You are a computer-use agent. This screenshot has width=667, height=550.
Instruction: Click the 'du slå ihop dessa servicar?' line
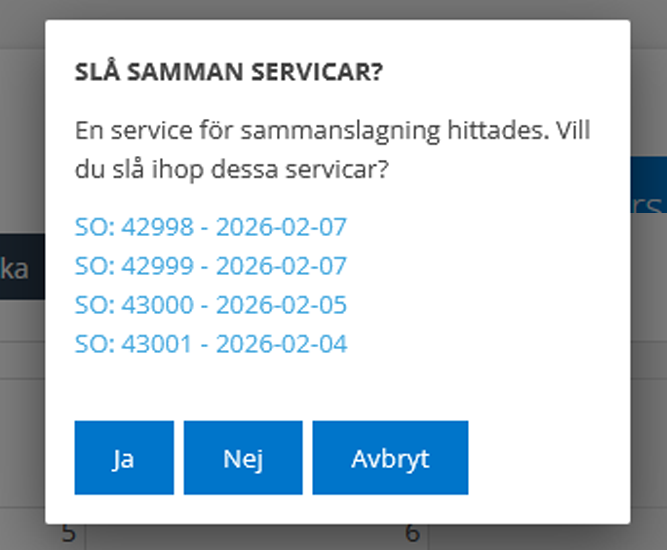pos(231,170)
